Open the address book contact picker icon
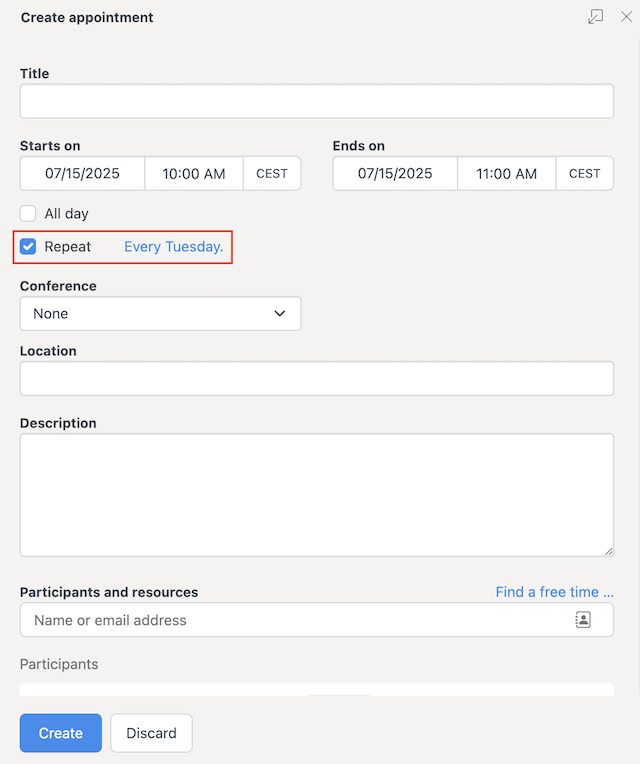This screenshot has width=640, height=764. click(583, 620)
